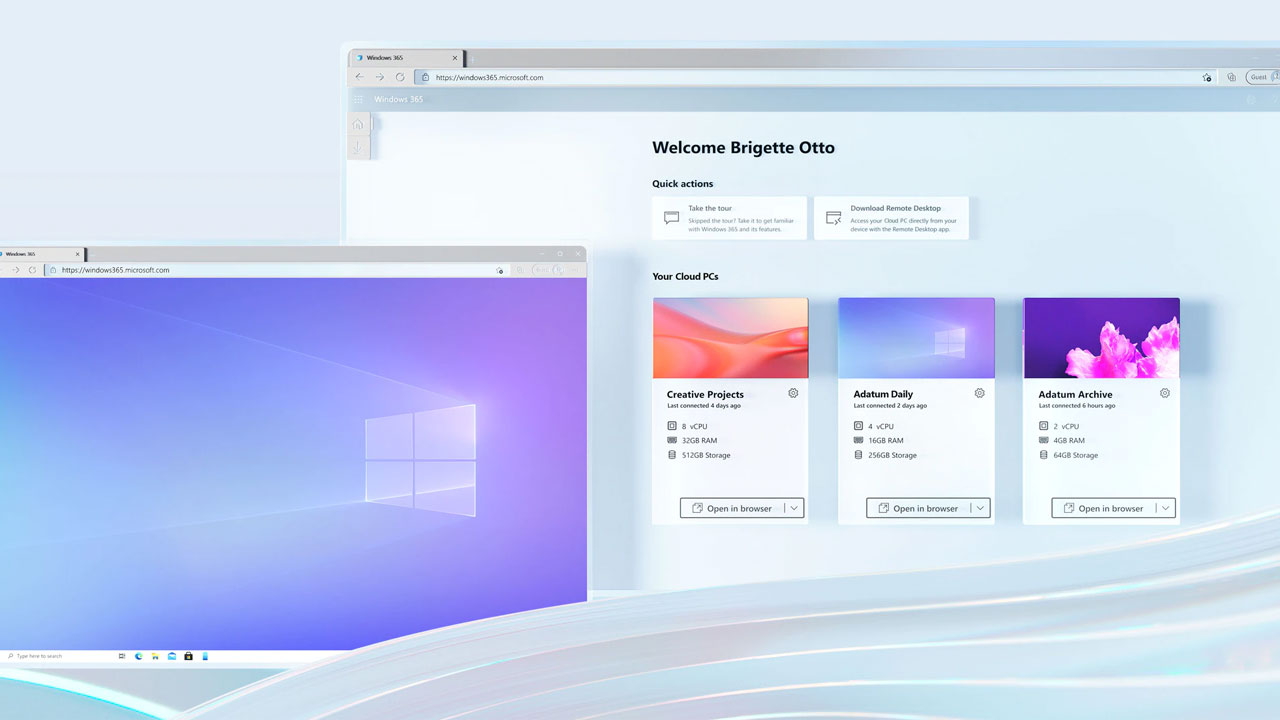
Task: Go forward in the rear browser window
Action: (380, 77)
